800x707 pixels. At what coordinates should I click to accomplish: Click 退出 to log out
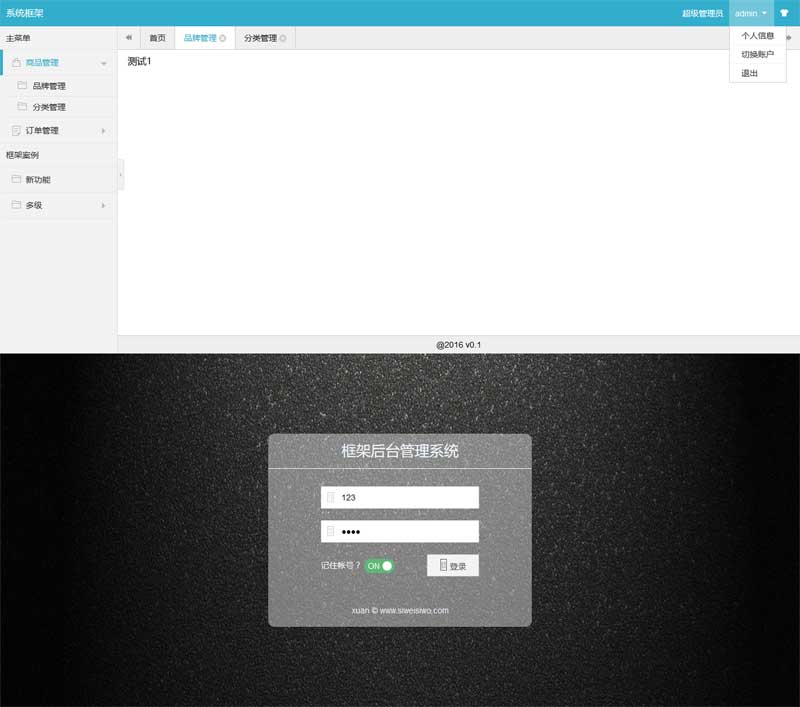coord(749,73)
